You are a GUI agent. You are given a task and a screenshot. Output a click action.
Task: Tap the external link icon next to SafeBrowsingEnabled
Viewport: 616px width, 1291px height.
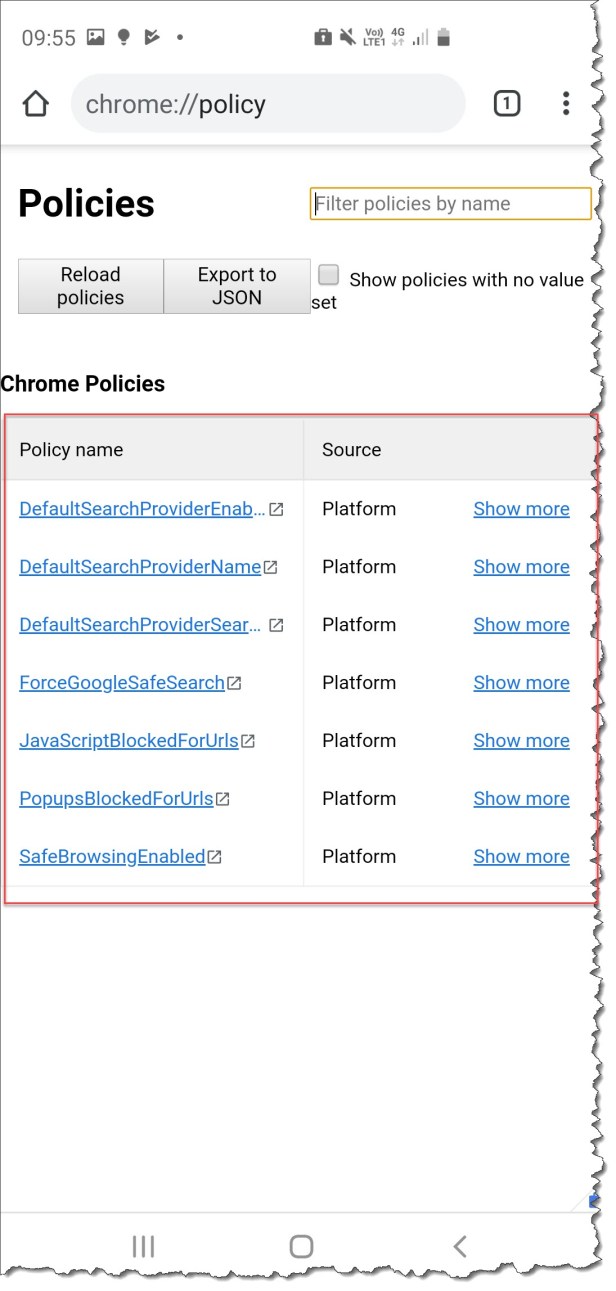(218, 856)
